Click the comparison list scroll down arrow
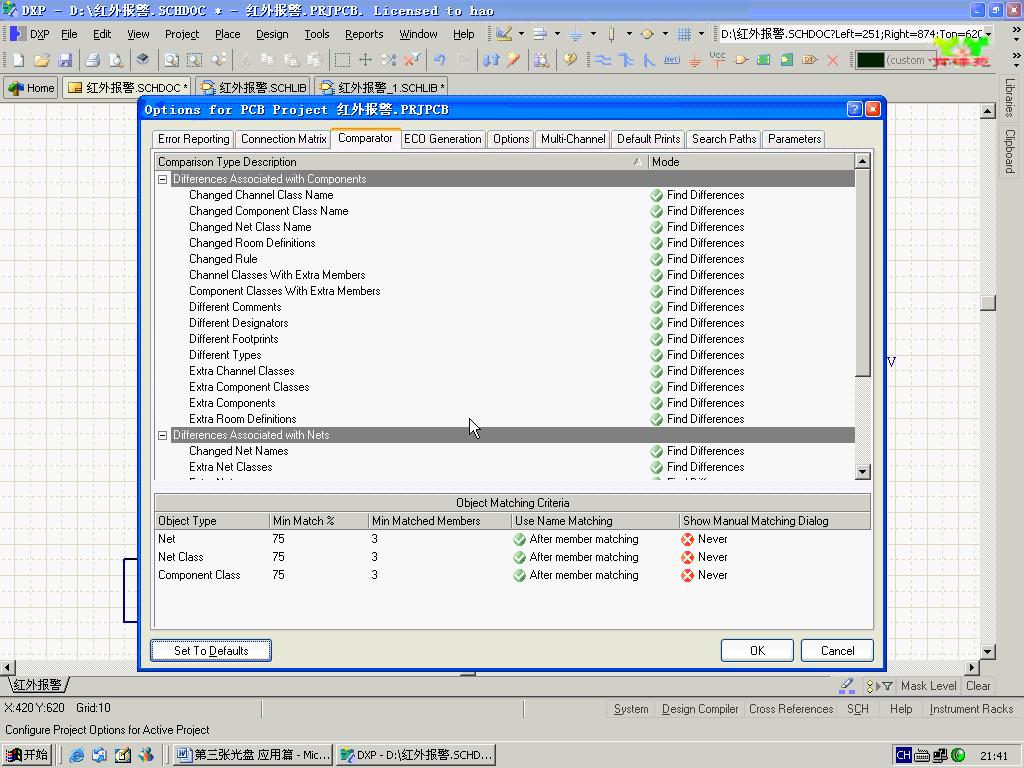Viewport: 1024px width, 768px height. click(863, 472)
